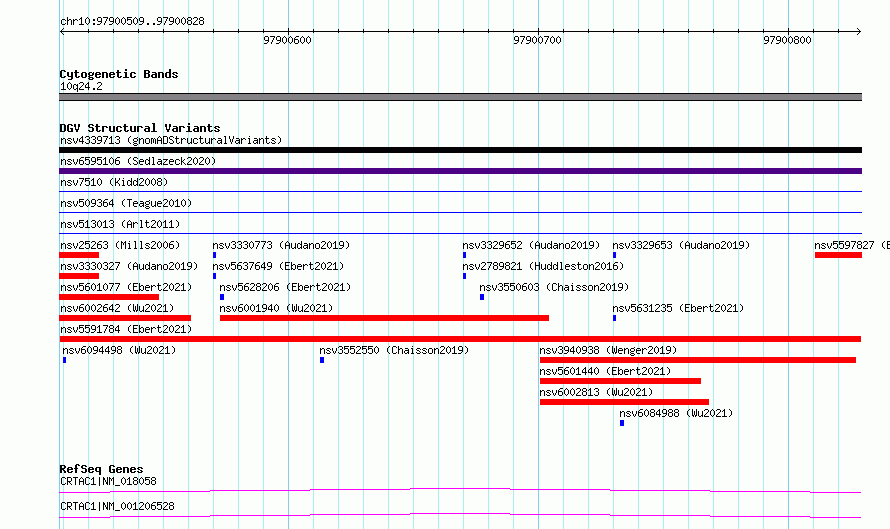Select blue marker under nsv3329652
890x529 pixels.
point(464,255)
